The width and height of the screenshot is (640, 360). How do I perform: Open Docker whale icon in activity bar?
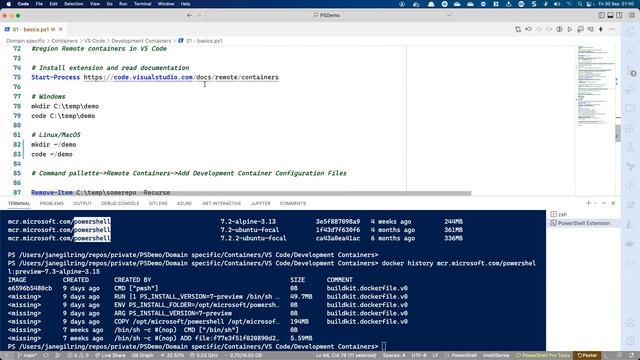coord(631,243)
